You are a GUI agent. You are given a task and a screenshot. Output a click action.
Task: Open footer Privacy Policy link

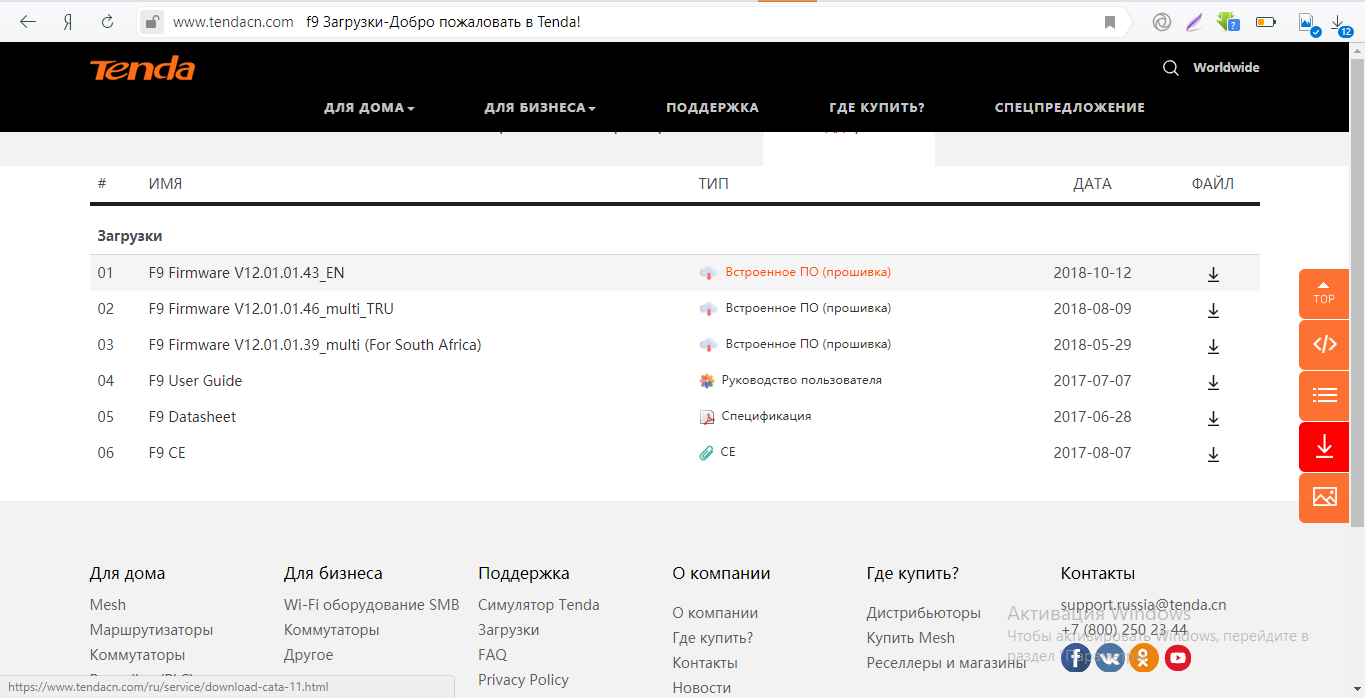(523, 680)
